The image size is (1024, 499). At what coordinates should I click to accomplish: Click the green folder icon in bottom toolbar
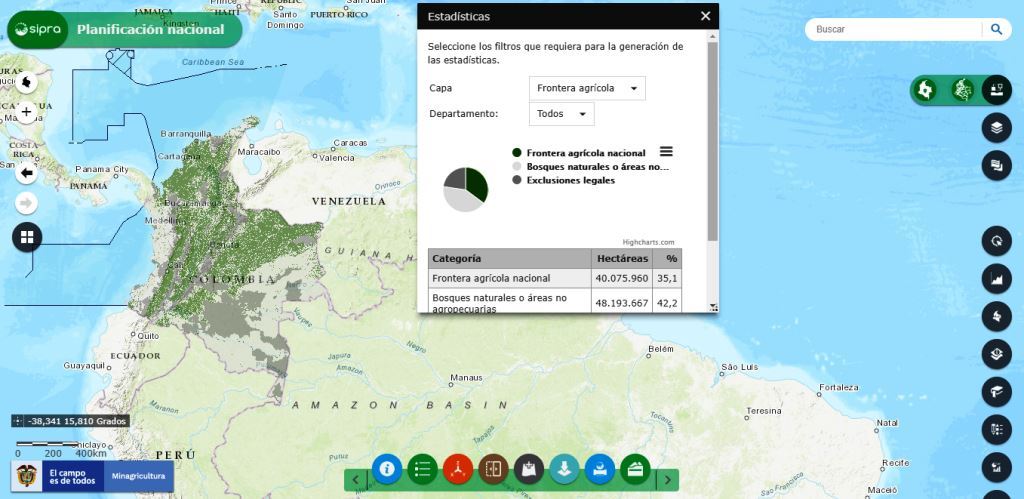(x=635, y=469)
